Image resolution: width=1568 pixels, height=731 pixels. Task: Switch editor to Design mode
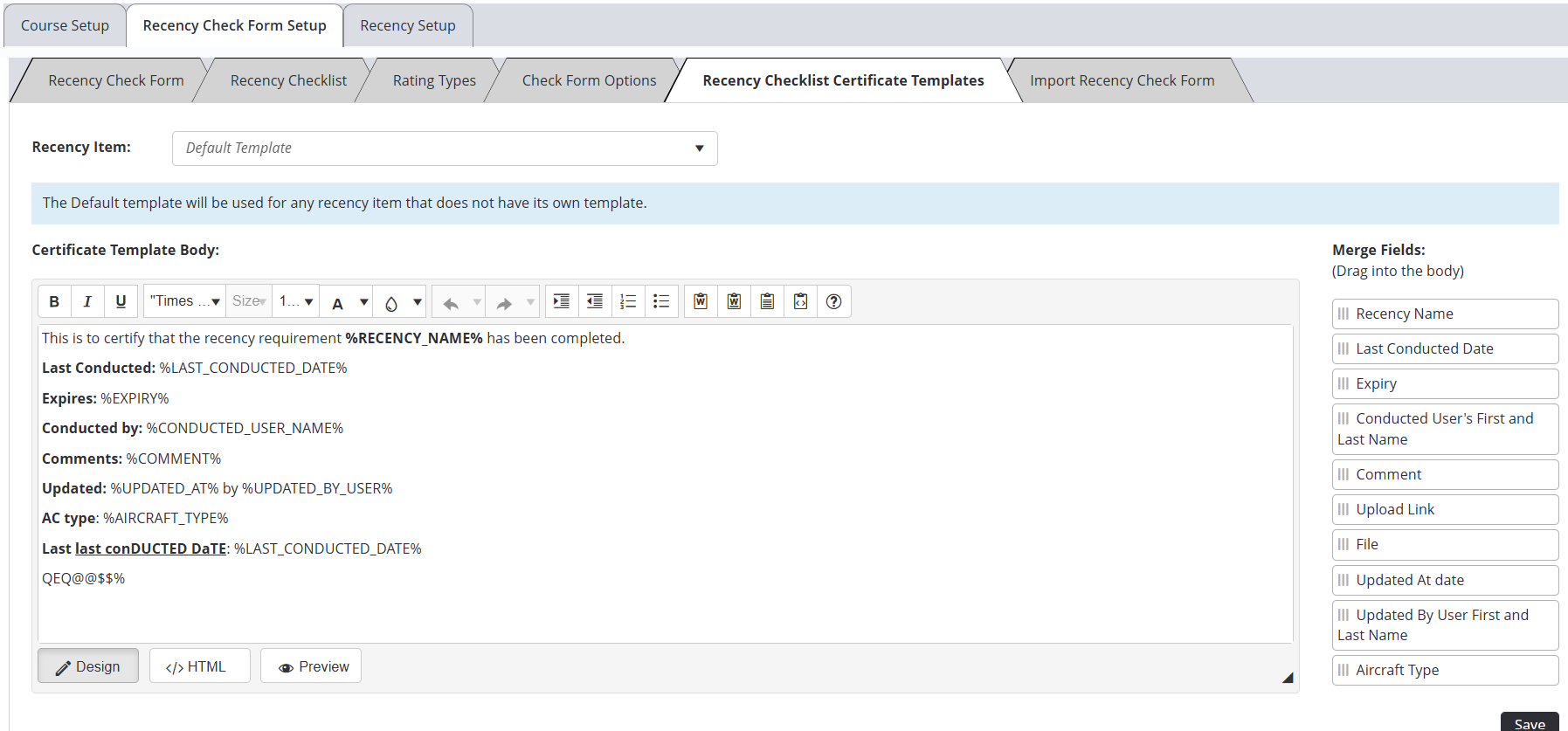pyautogui.click(x=88, y=666)
